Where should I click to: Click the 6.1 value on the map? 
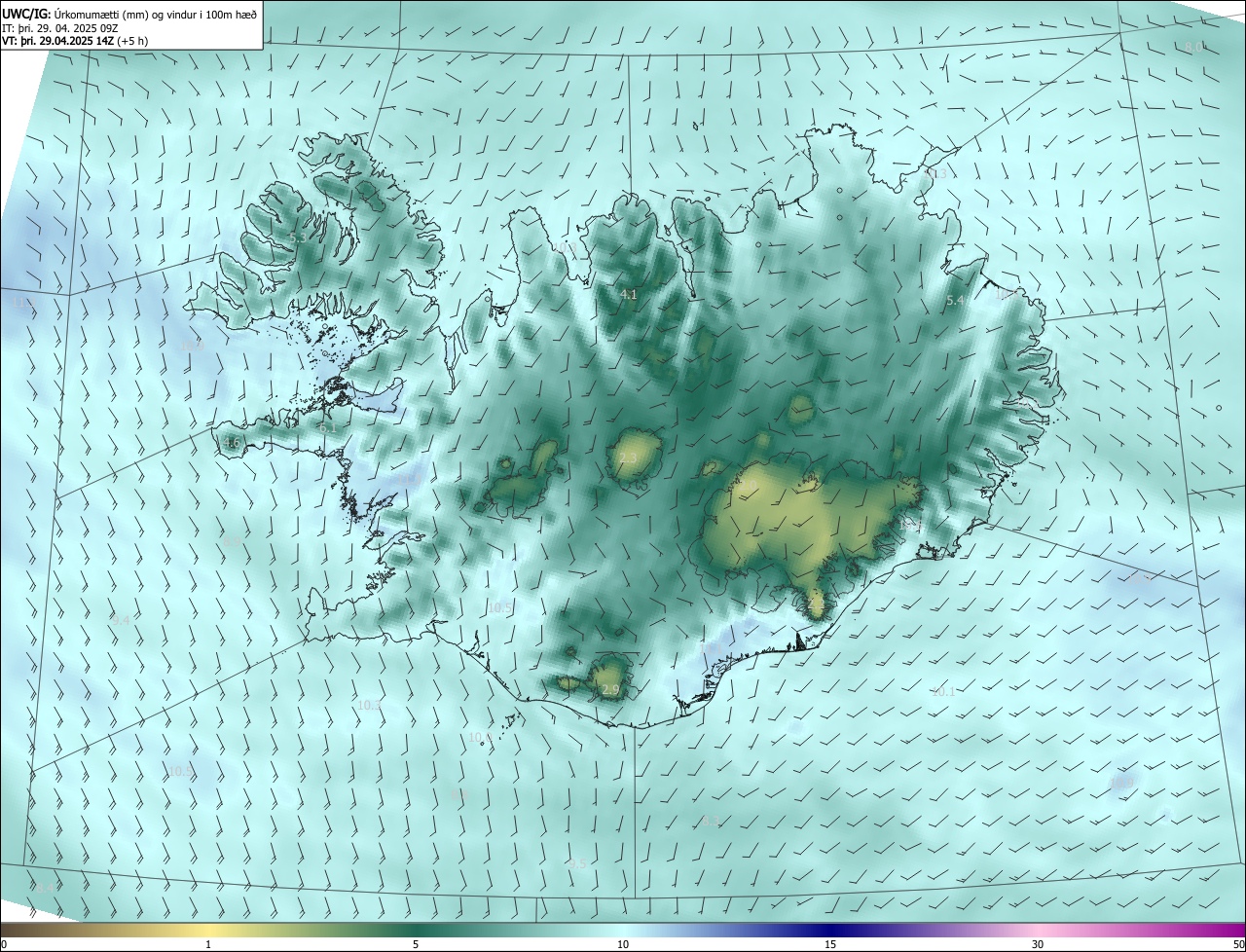[327, 427]
